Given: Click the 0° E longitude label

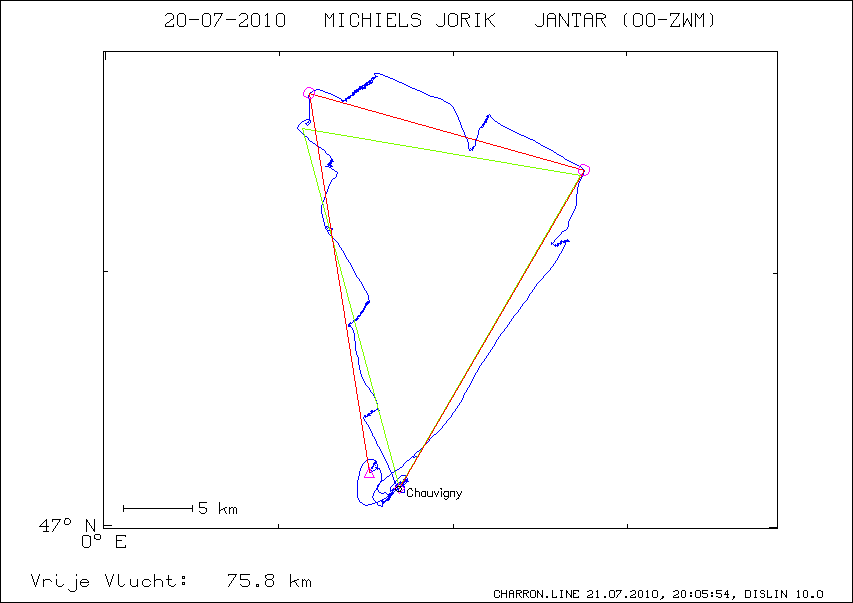Looking at the screenshot, I should [x=104, y=542].
